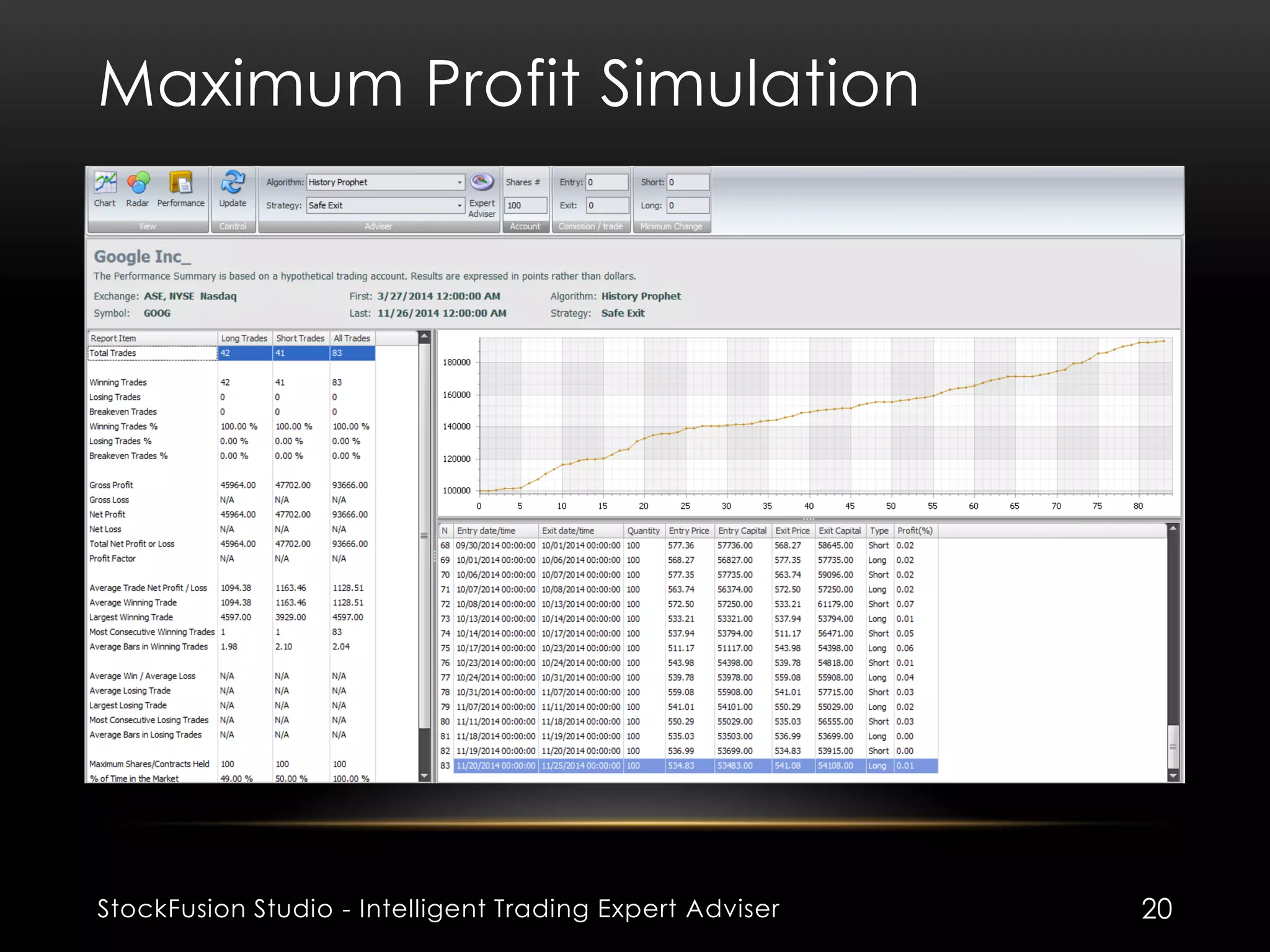1270x952 pixels.
Task: Select the Largest Winning Trade row
Action: pos(231,617)
